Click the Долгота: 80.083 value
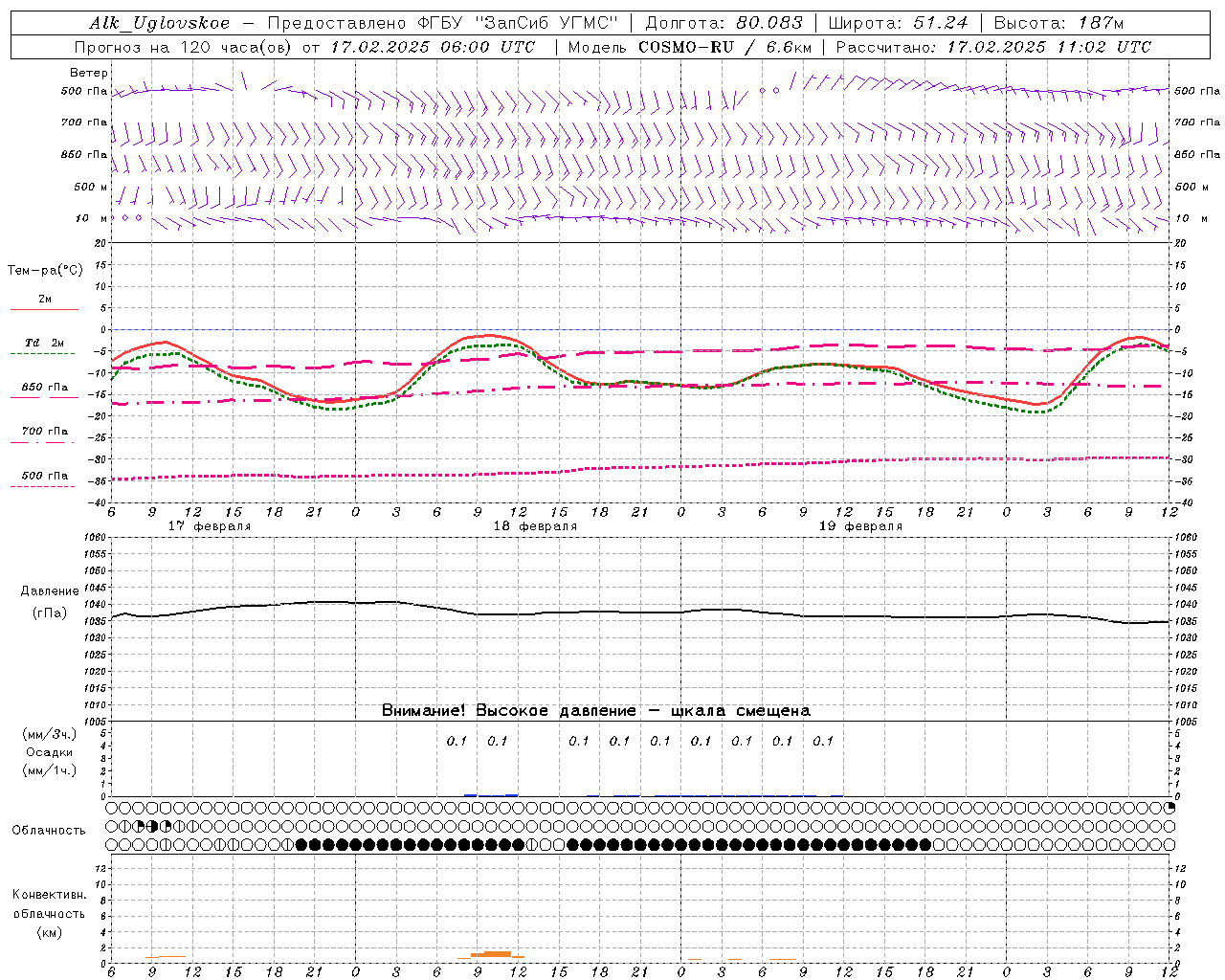The image size is (1225, 980). [x=724, y=23]
